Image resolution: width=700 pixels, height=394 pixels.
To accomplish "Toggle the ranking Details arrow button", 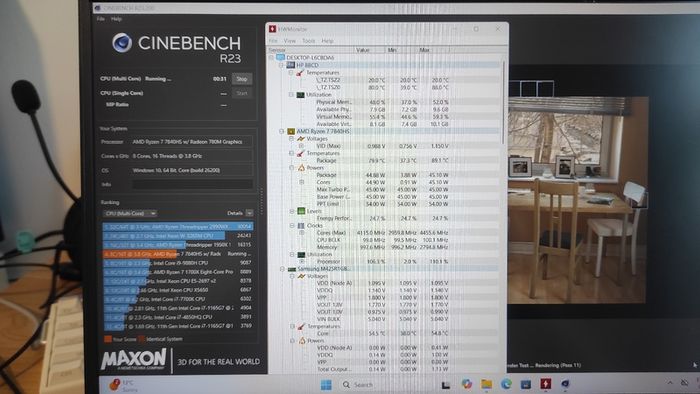I will tap(250, 213).
